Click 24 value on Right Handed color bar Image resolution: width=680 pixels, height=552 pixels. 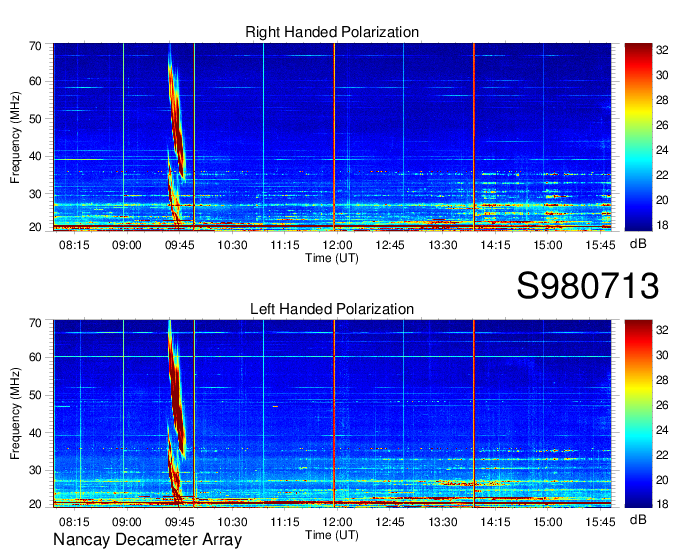point(662,150)
